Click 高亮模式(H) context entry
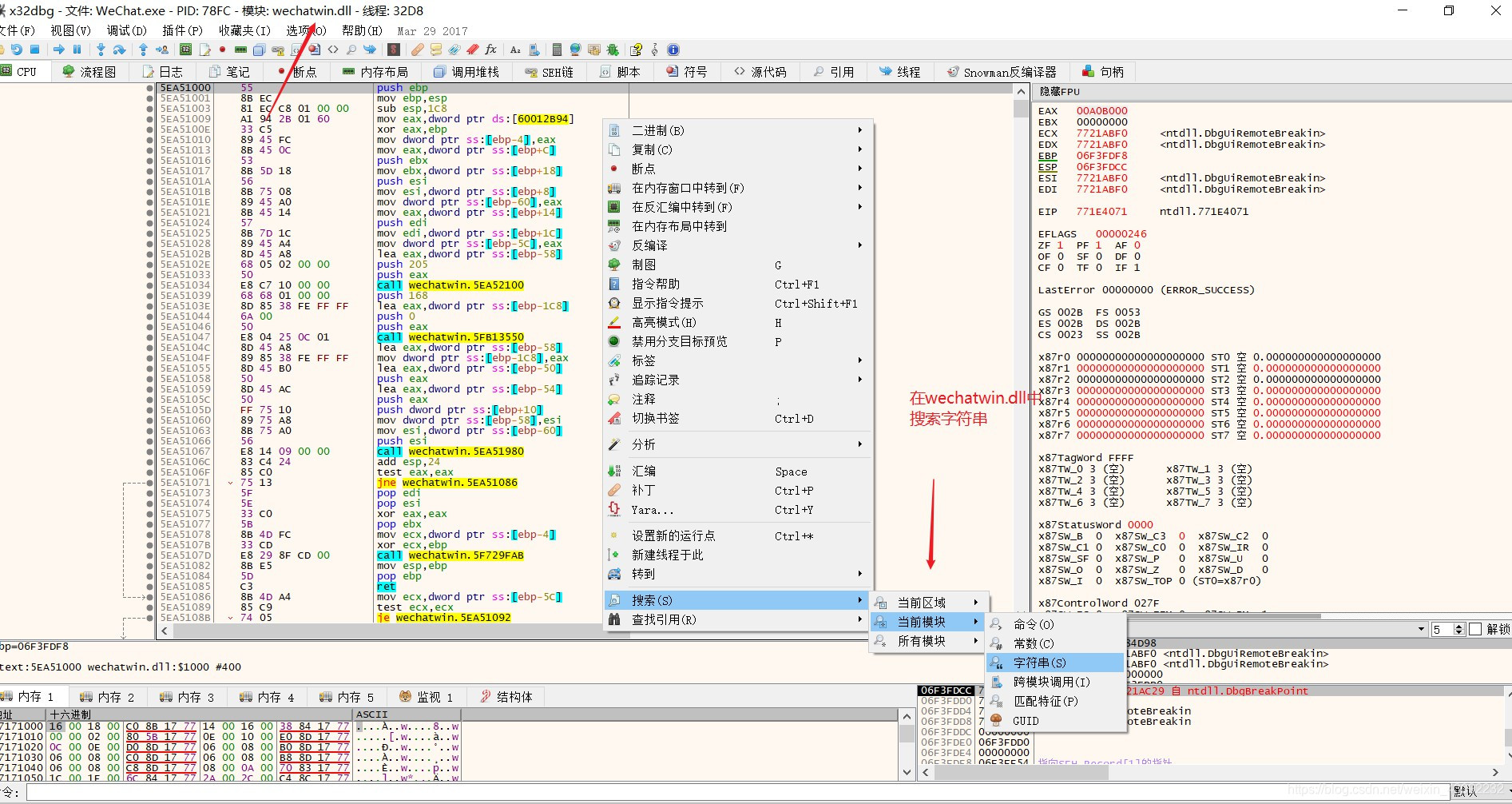 pyautogui.click(x=739, y=322)
